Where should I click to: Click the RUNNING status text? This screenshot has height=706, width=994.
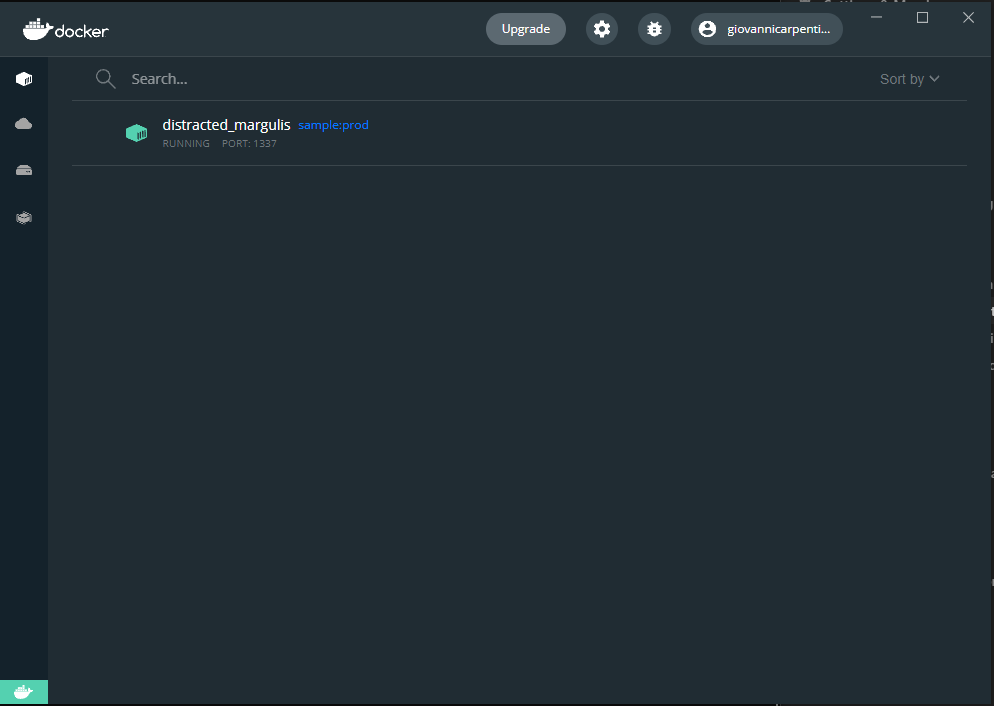point(186,144)
